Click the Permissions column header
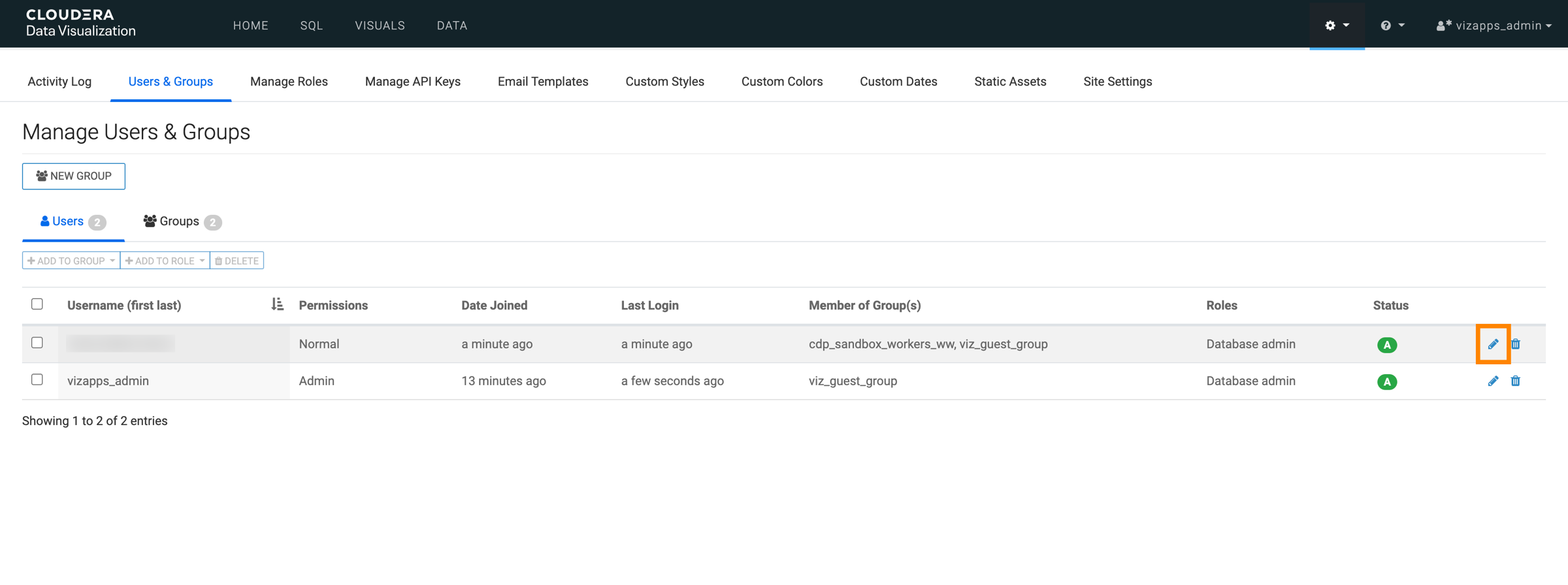The width and height of the screenshot is (1568, 585). (x=333, y=306)
